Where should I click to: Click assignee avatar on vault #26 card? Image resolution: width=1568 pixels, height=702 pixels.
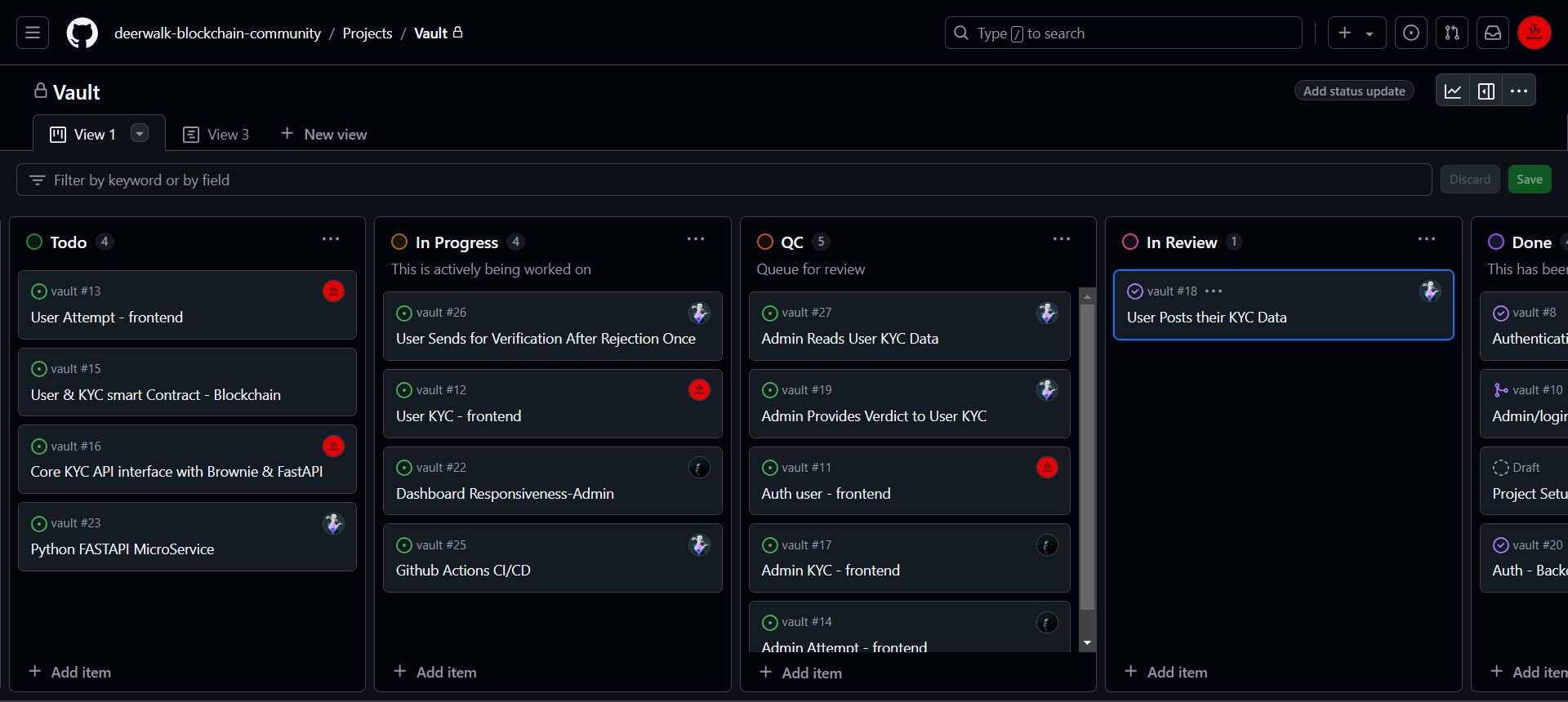699,313
